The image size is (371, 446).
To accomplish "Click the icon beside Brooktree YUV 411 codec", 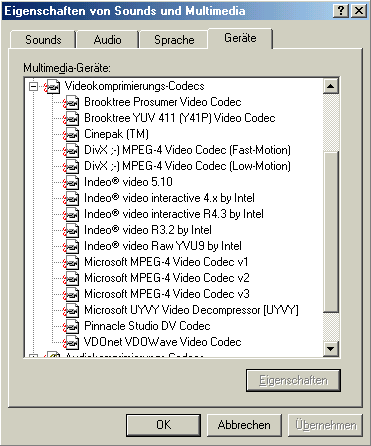I will pos(71,118).
